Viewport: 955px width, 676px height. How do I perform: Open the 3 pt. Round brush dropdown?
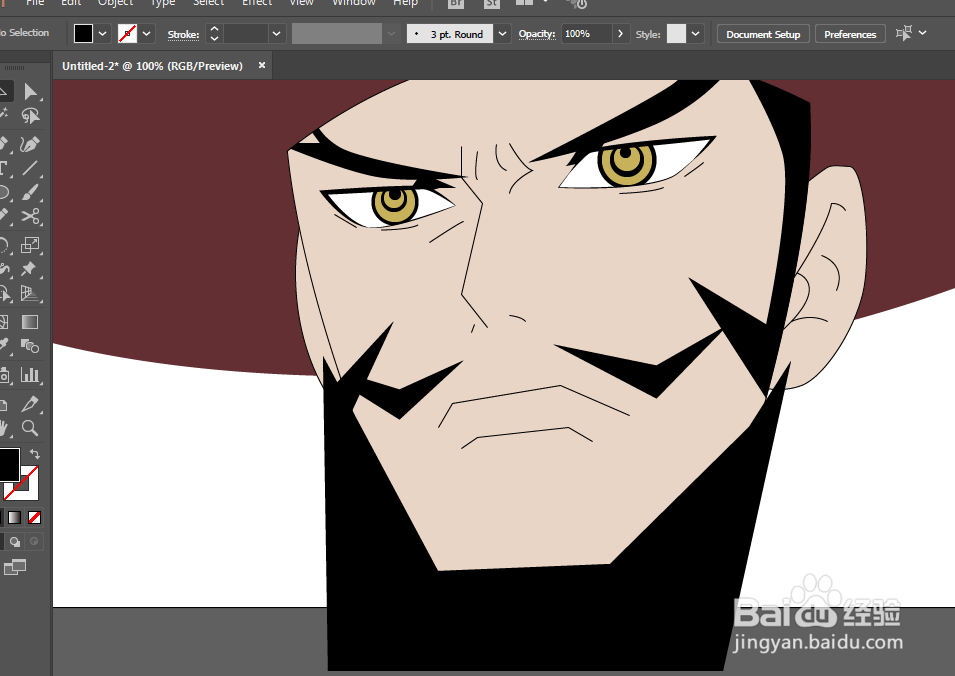(502, 33)
